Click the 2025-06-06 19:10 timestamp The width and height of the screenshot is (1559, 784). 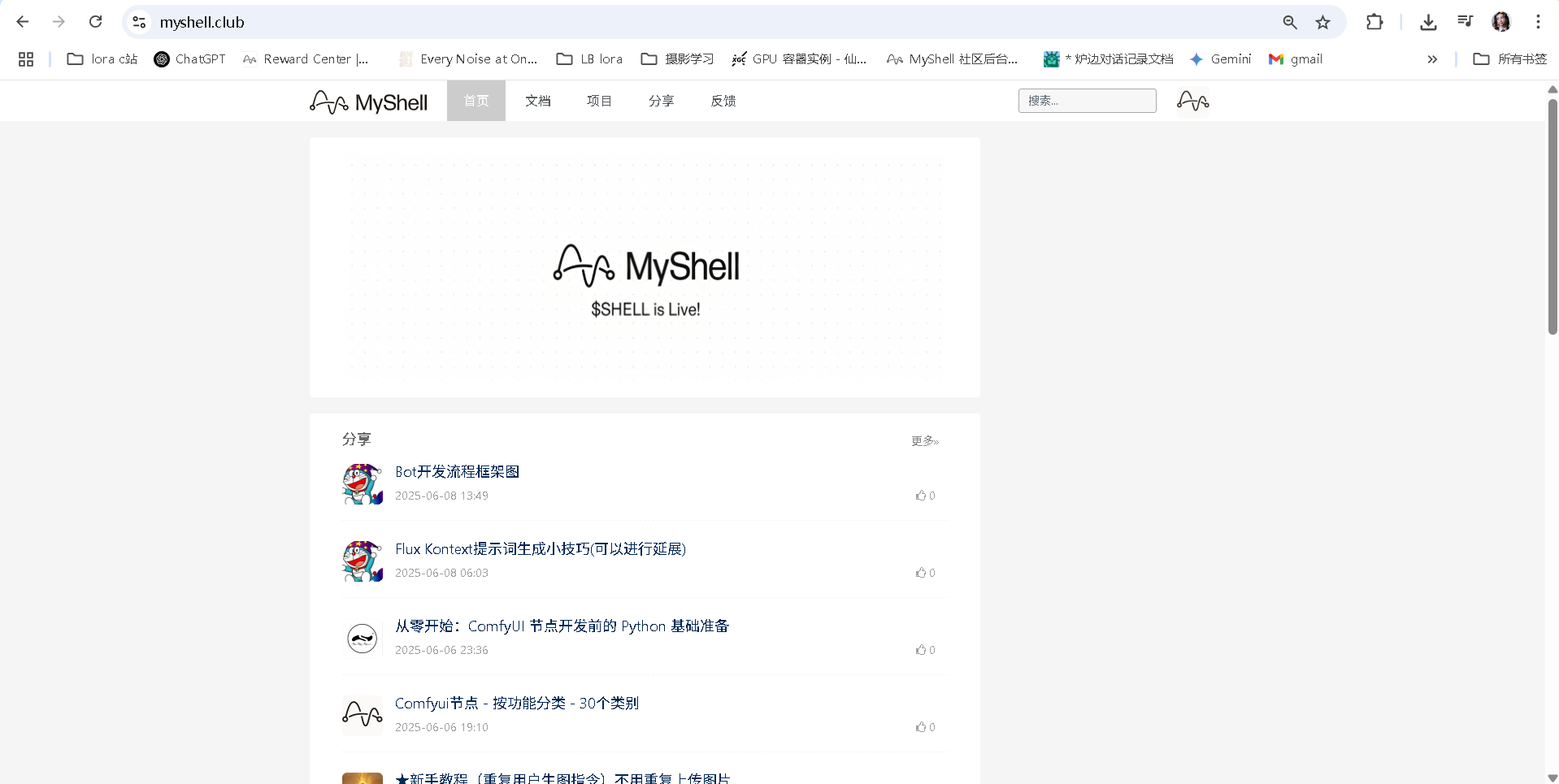pyautogui.click(x=441, y=727)
